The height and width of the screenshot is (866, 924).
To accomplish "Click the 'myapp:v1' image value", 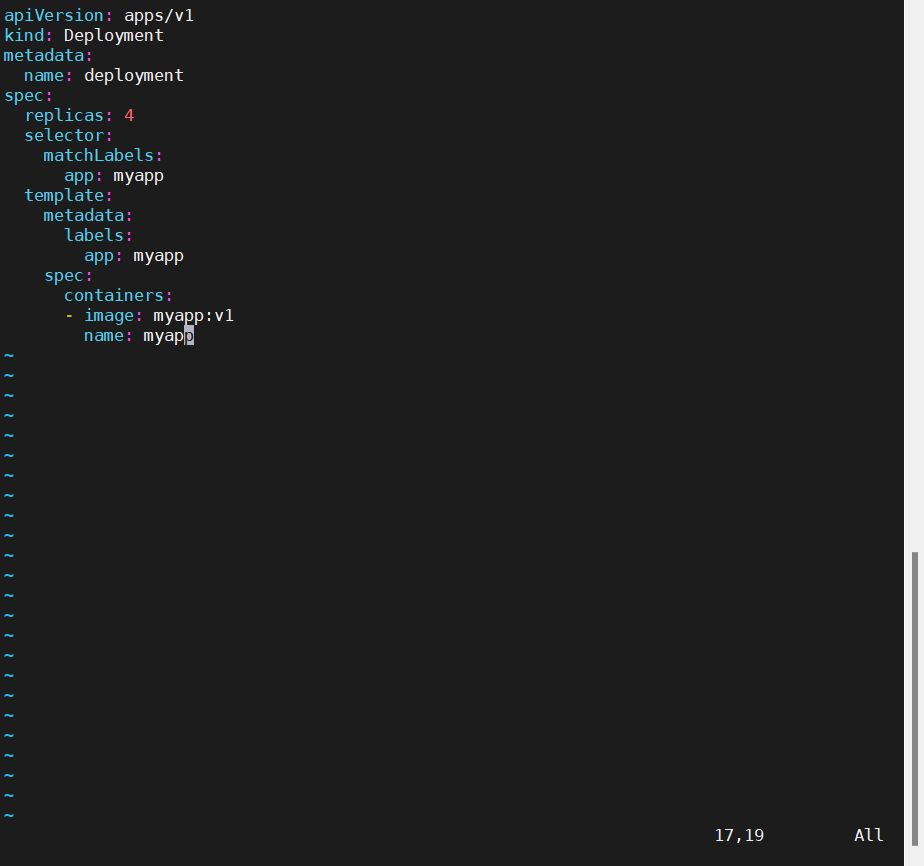I will tap(193, 316).
